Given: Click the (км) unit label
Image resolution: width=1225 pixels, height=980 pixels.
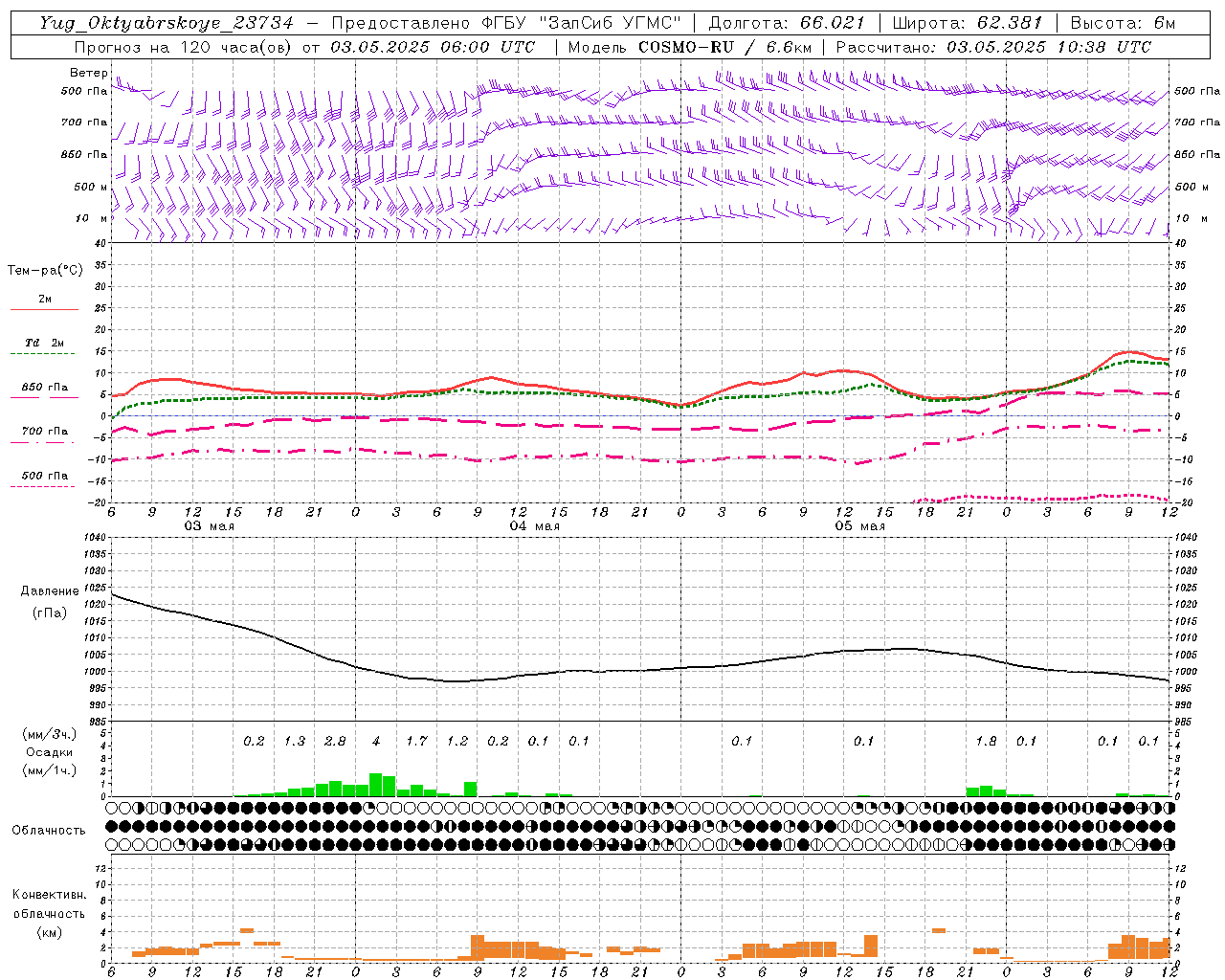Looking at the screenshot, I should (x=49, y=931).
